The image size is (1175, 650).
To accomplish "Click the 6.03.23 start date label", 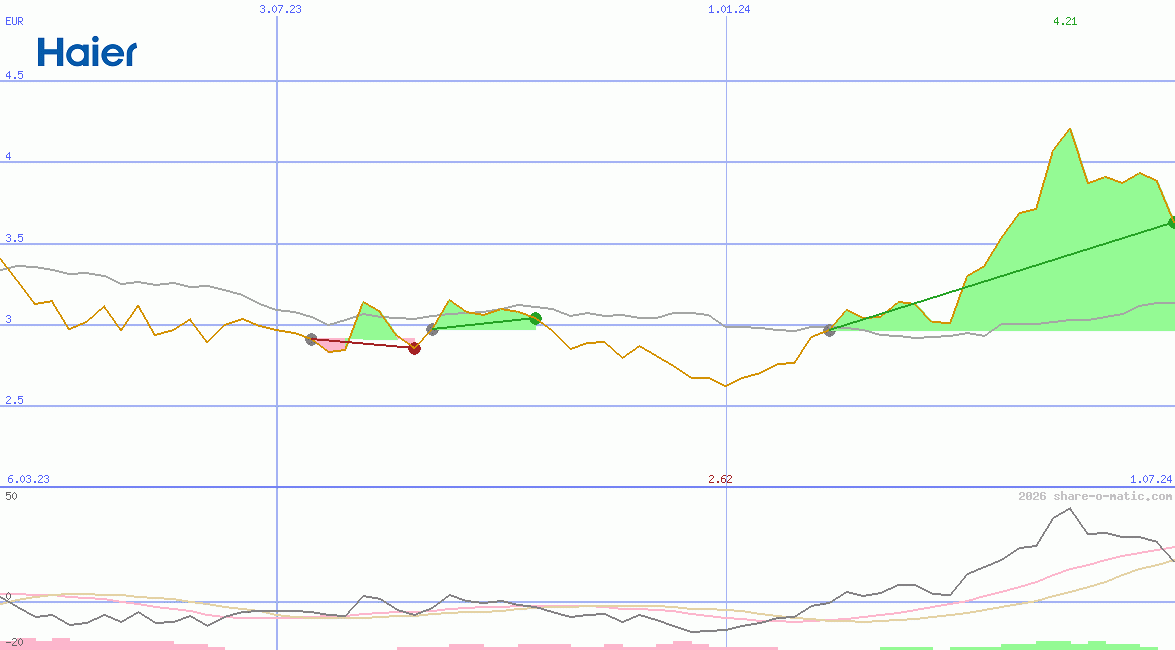I will coord(28,479).
